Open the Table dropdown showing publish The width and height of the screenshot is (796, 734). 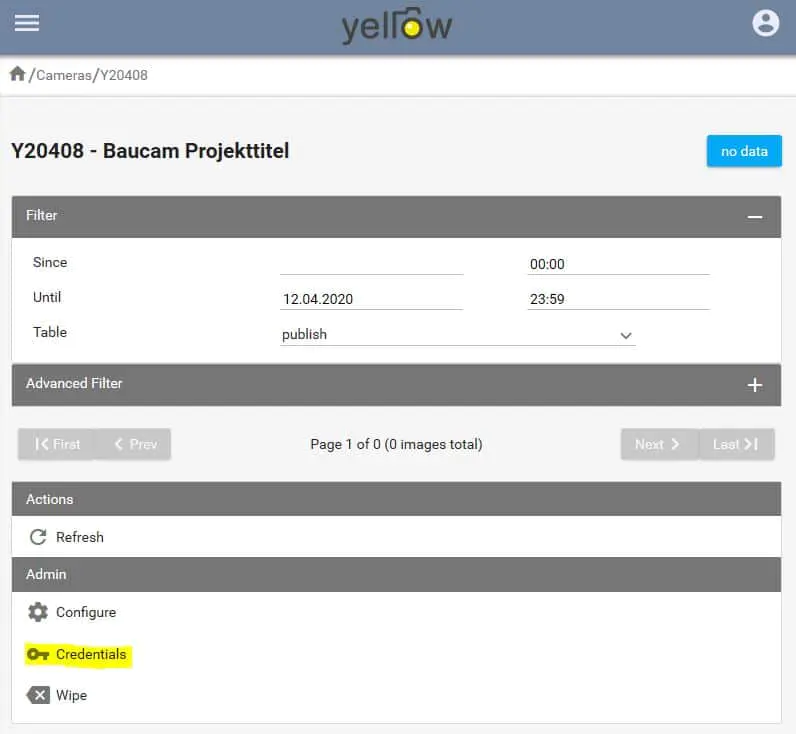tap(457, 335)
